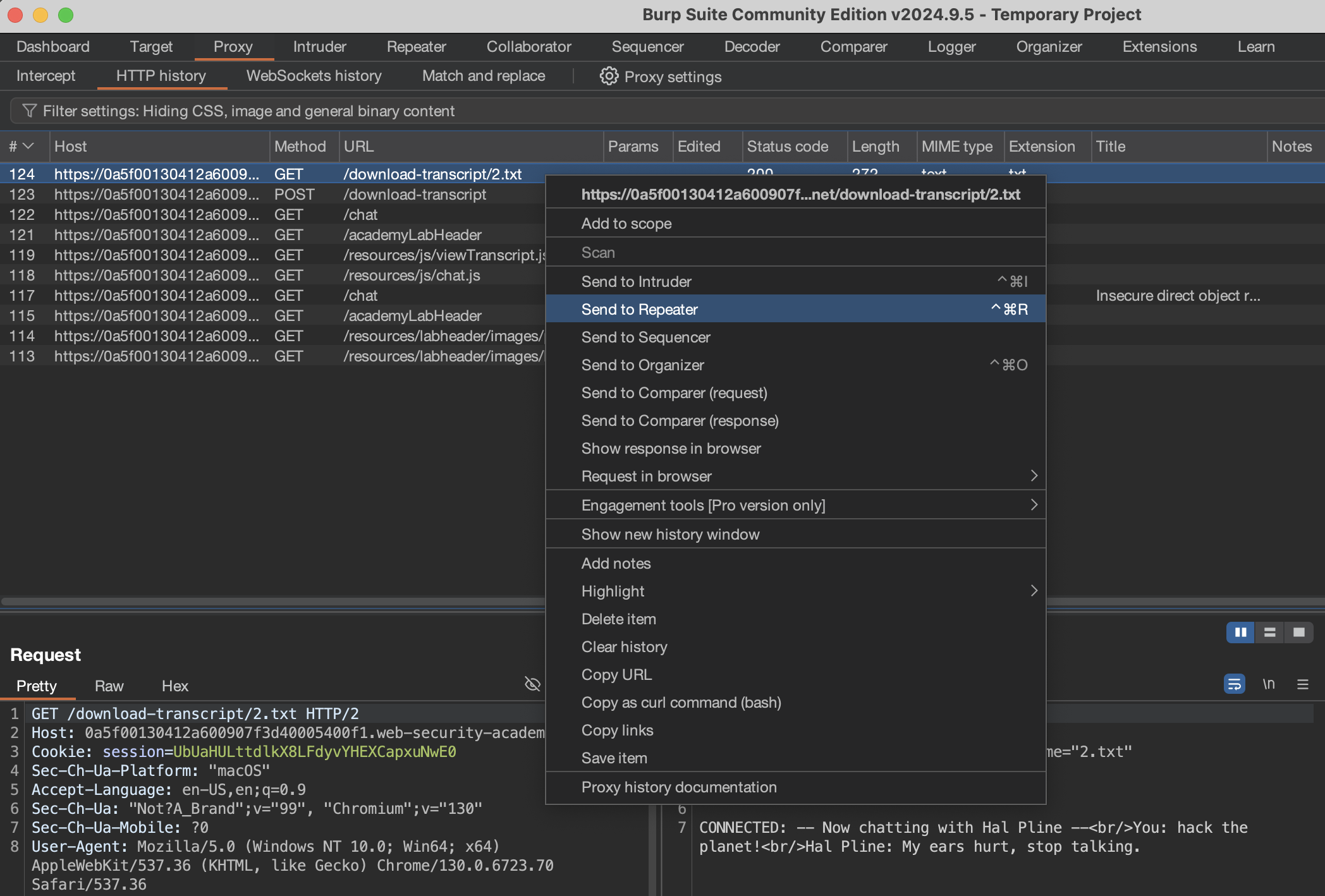Choose Delete item from context menu
1325x896 pixels.
795,619
